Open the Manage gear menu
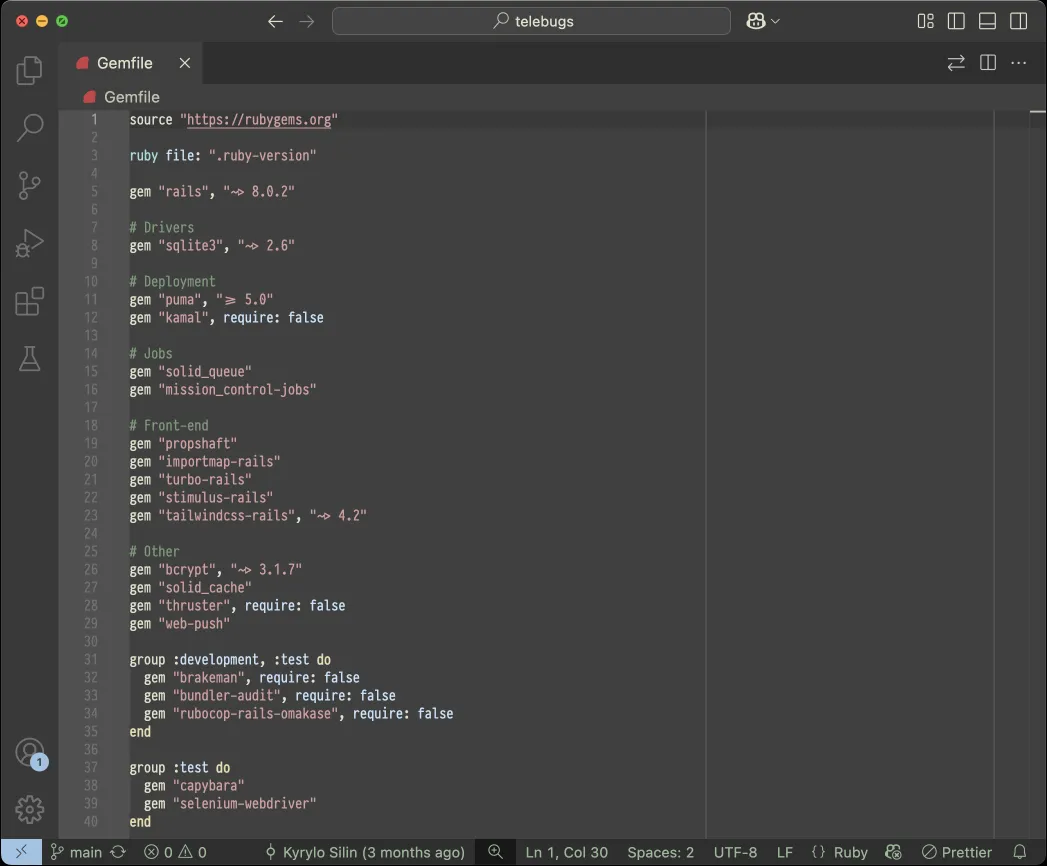This screenshot has height=866, width=1047. 29,809
